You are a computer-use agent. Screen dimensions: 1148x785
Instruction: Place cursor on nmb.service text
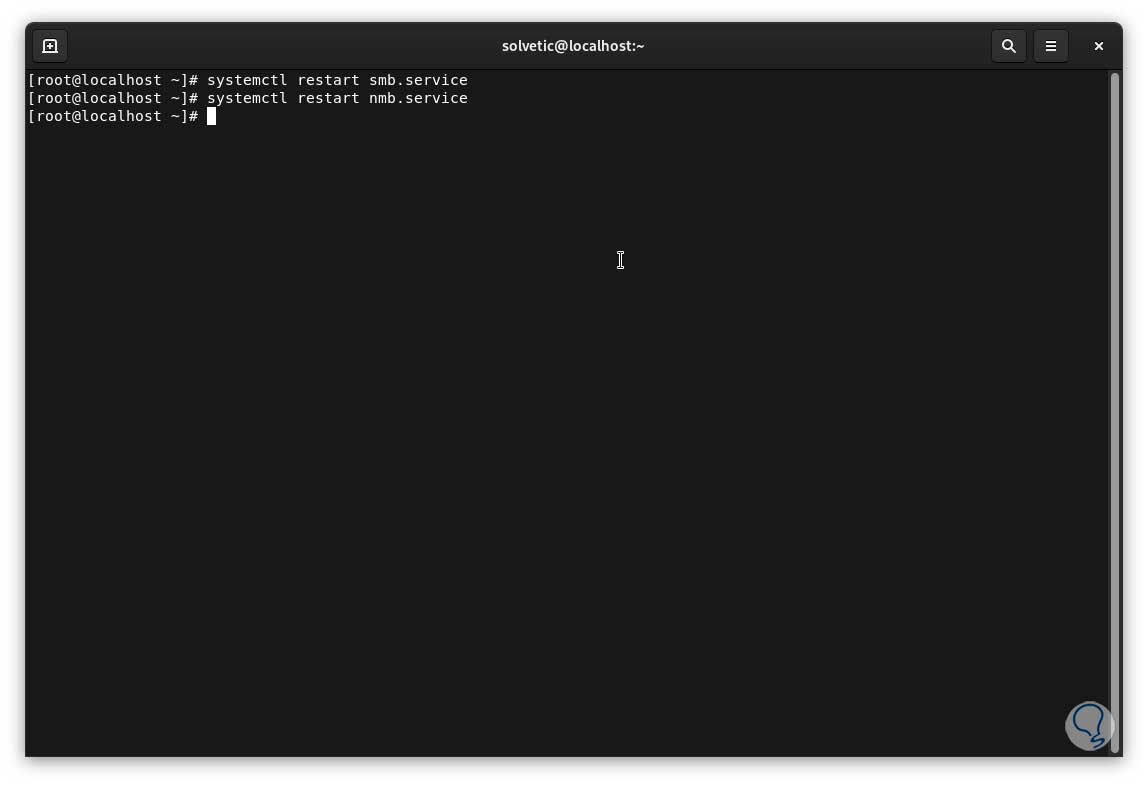pos(418,98)
